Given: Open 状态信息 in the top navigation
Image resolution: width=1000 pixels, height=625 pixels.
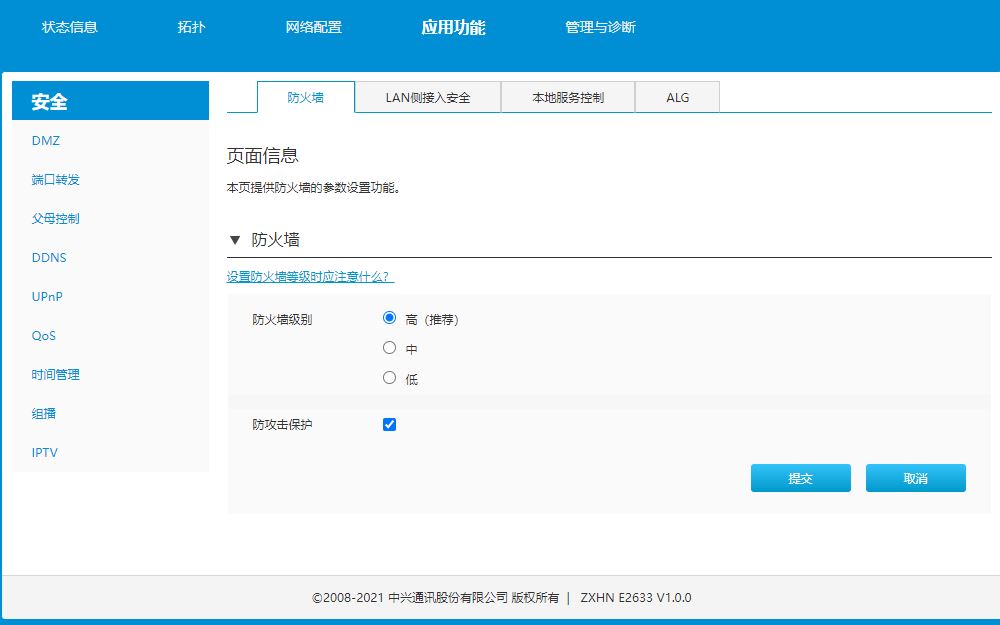Looking at the screenshot, I should (x=70, y=27).
